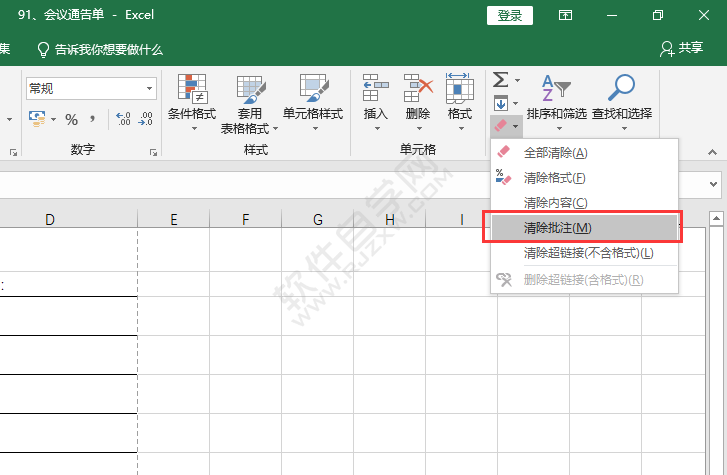
Task: Select column G header
Action: 318,219
